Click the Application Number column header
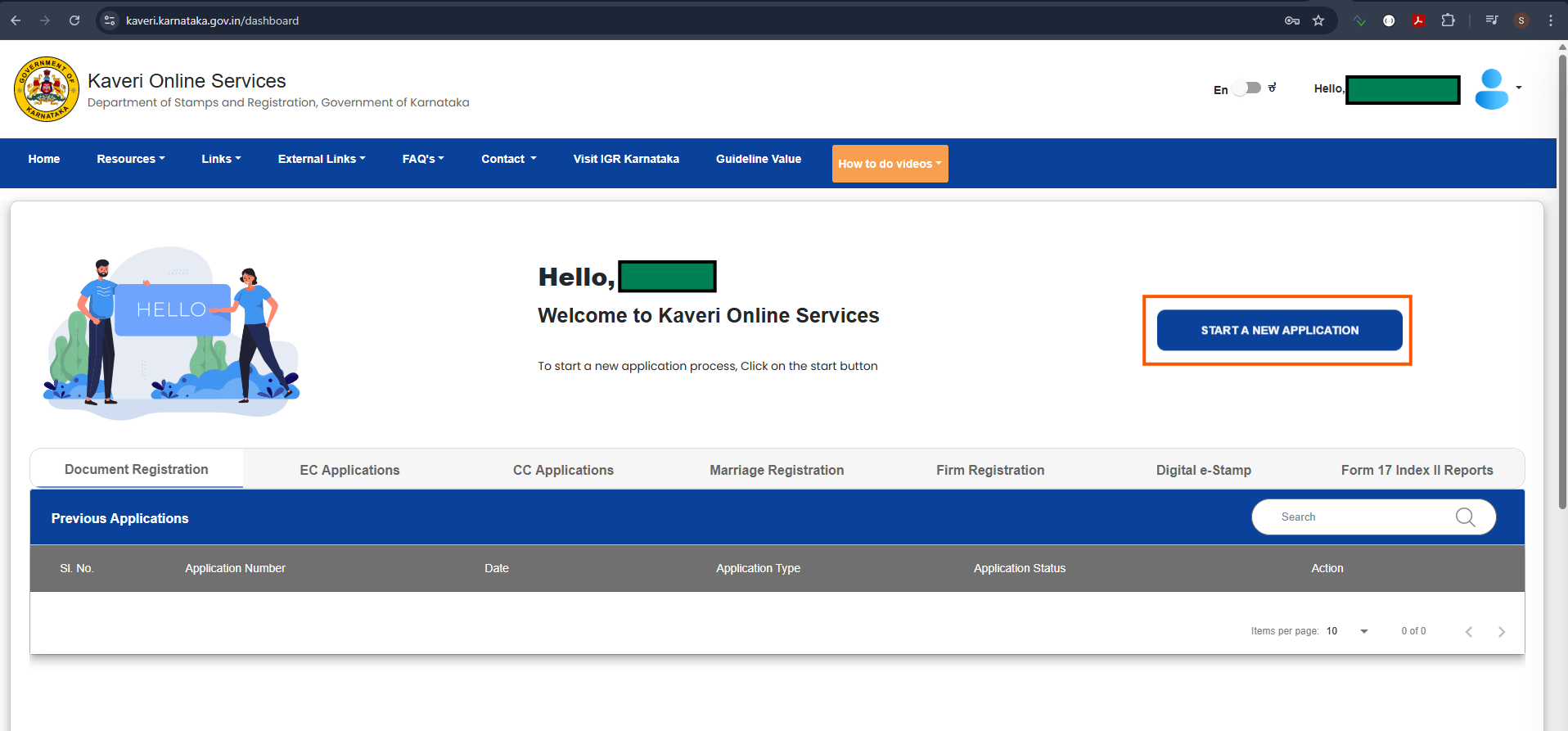This screenshot has height=731, width=1568. (235, 568)
